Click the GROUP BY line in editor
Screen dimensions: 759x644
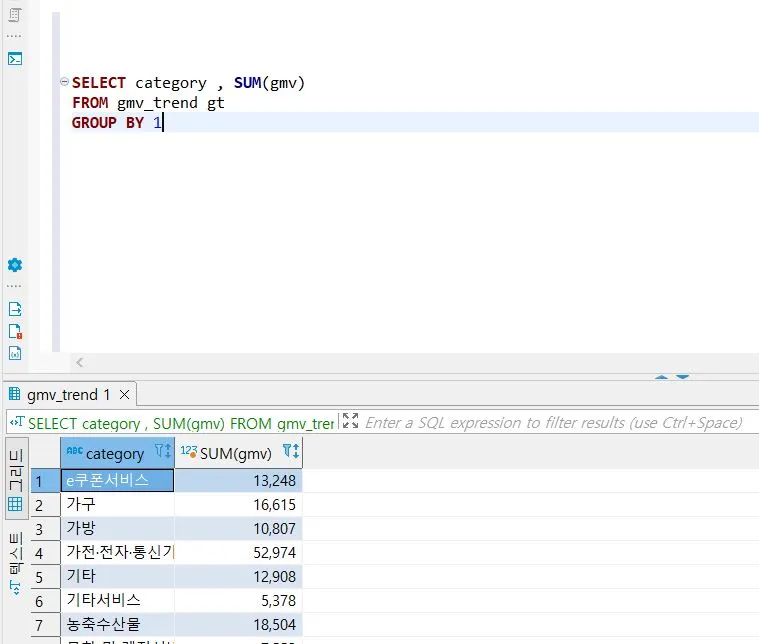pos(117,123)
